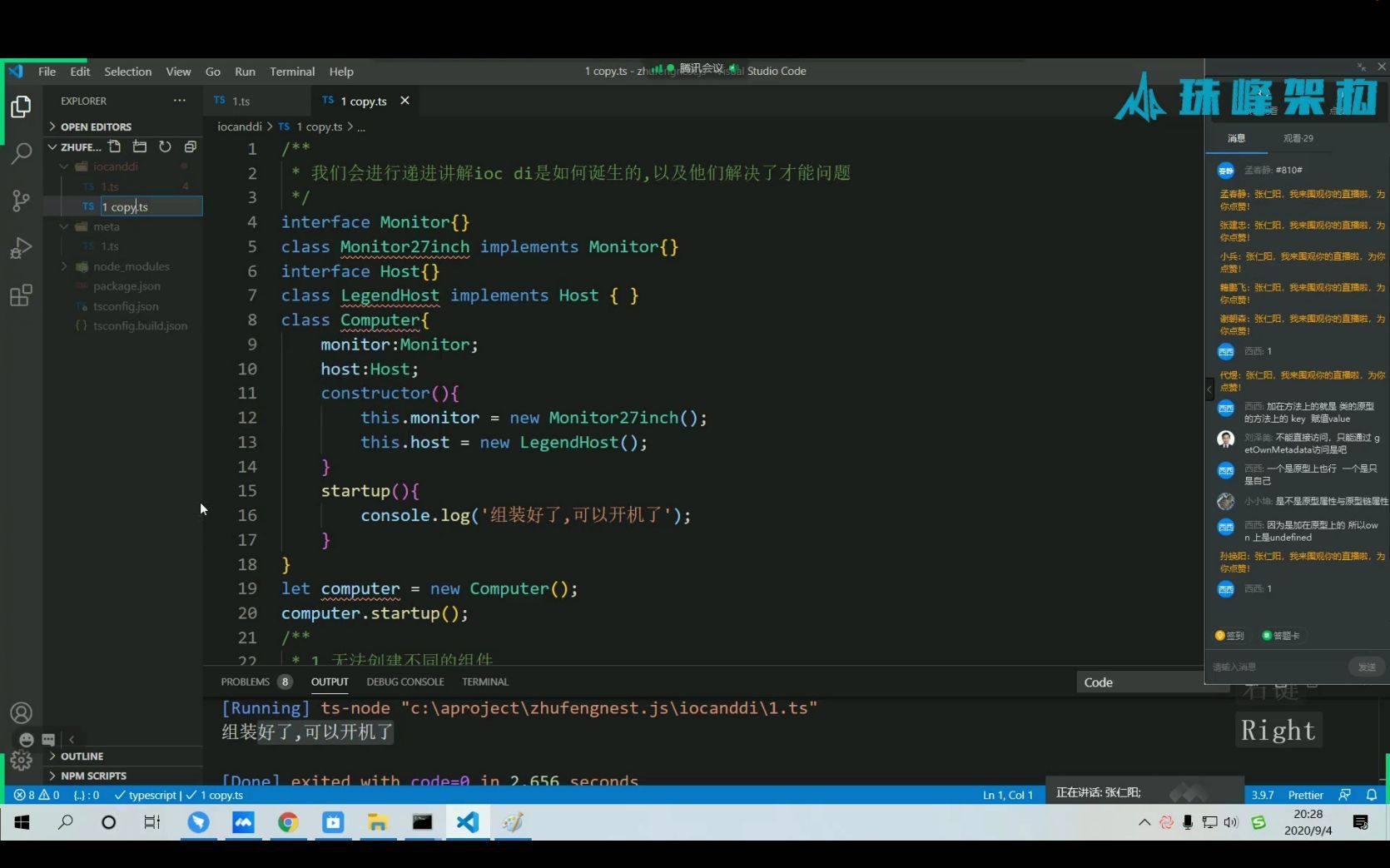Open the Explorer view in activity bar

pos(21,107)
